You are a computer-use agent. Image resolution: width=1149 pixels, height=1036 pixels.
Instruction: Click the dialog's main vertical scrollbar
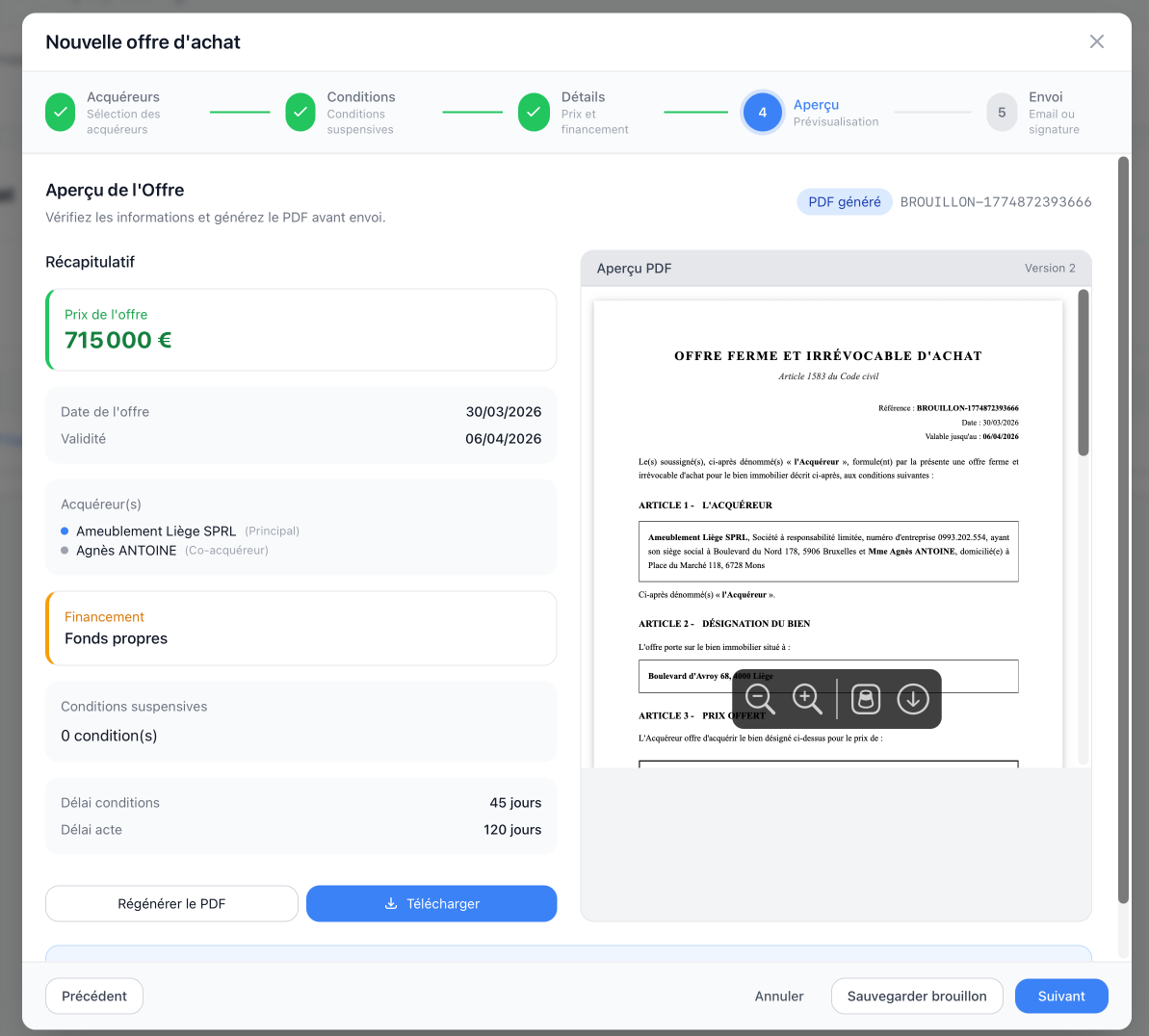tap(1123, 530)
